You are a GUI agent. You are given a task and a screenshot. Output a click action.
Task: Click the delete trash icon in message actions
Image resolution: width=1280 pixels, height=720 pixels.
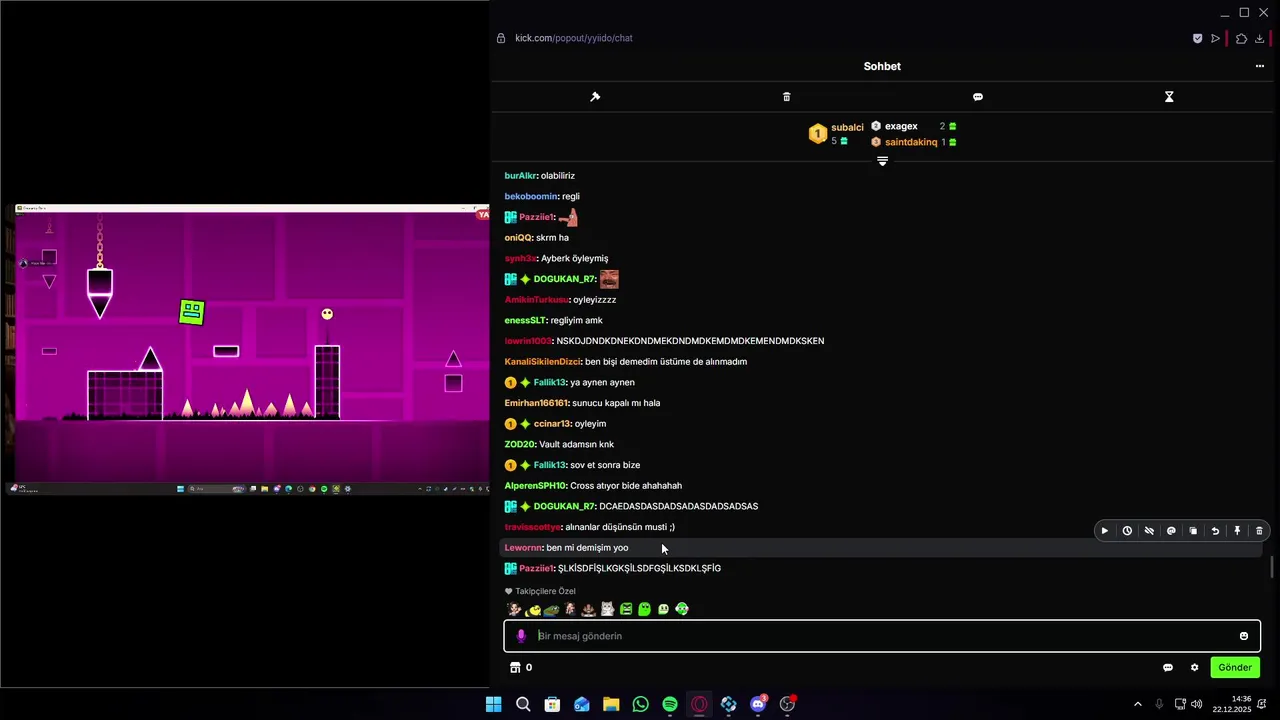(1259, 531)
